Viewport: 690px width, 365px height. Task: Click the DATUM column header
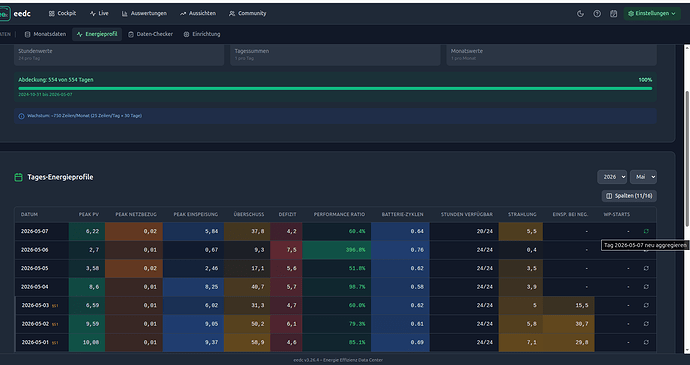tap(29, 214)
